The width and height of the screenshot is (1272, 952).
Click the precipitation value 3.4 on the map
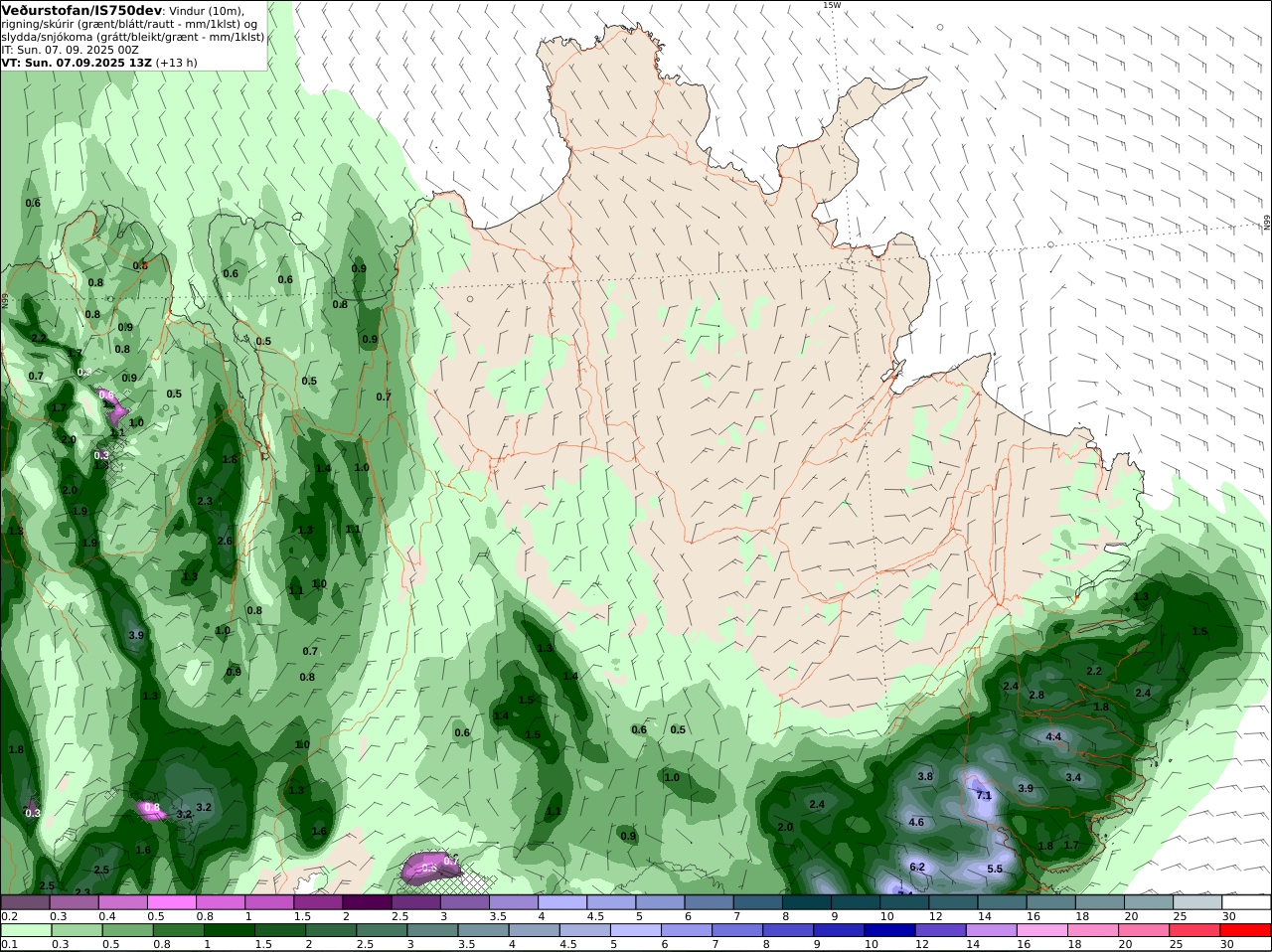click(1073, 778)
